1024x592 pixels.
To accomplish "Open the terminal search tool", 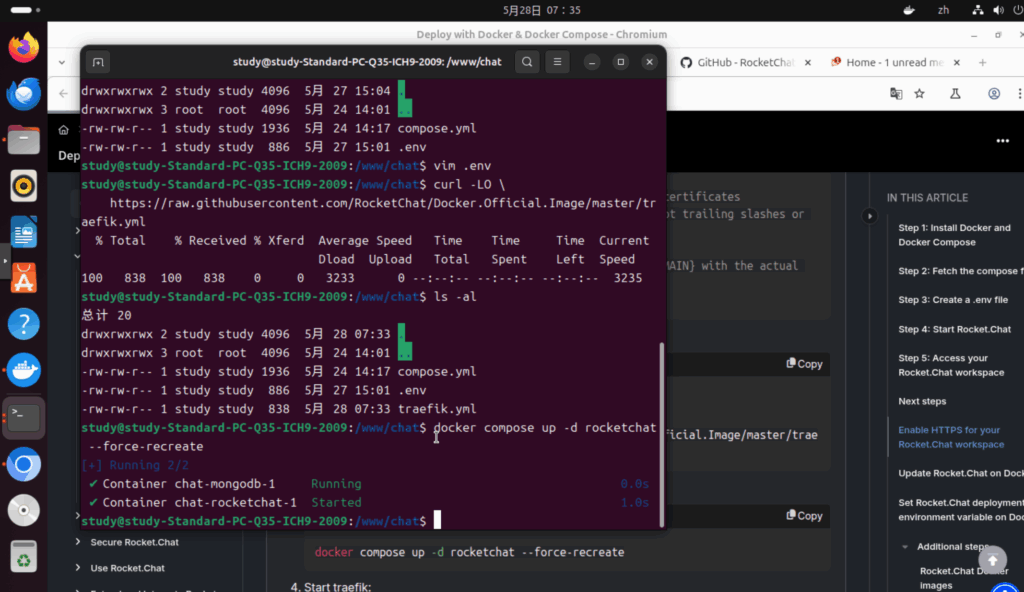I will click(527, 62).
